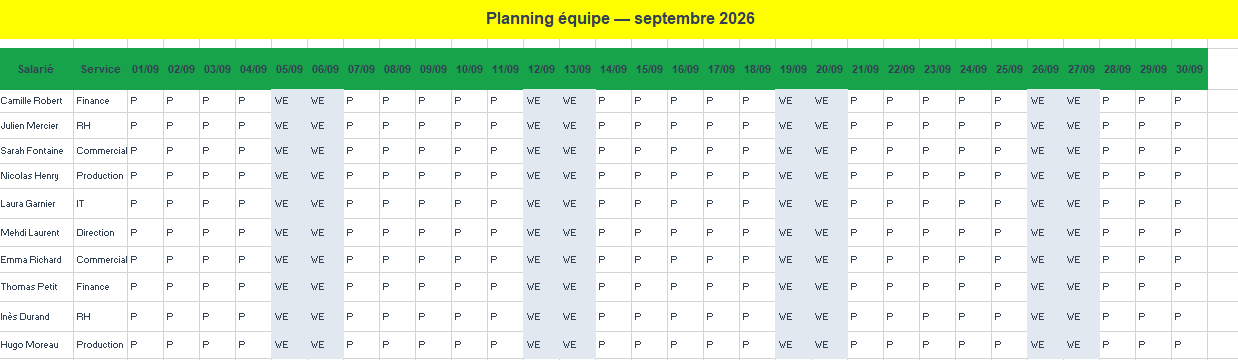Viewport: 1238px width, 360px height.
Task: Select the 01/09 date header
Action: [145, 69]
